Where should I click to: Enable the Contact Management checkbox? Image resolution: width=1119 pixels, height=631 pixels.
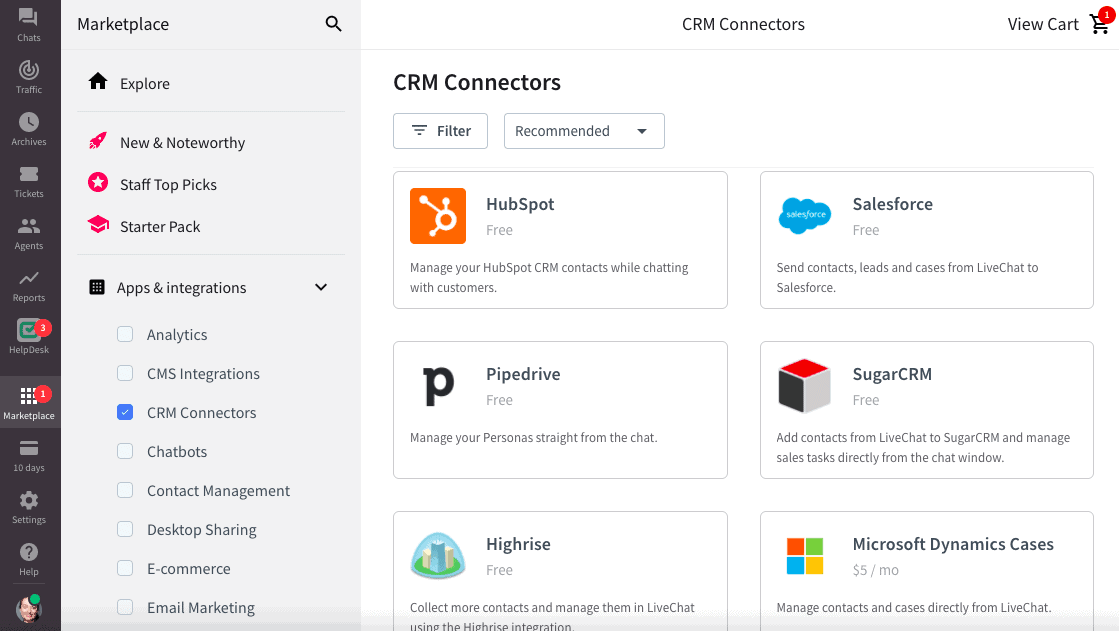click(x=125, y=490)
